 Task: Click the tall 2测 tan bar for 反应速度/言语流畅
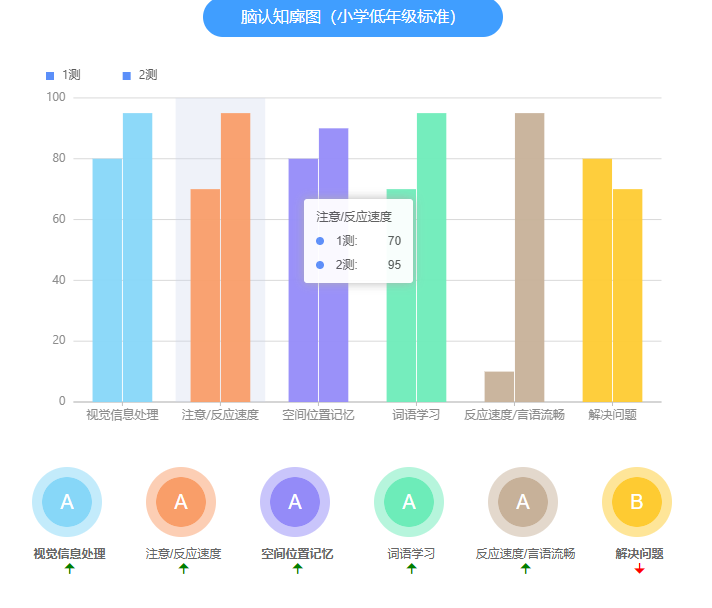point(529,257)
